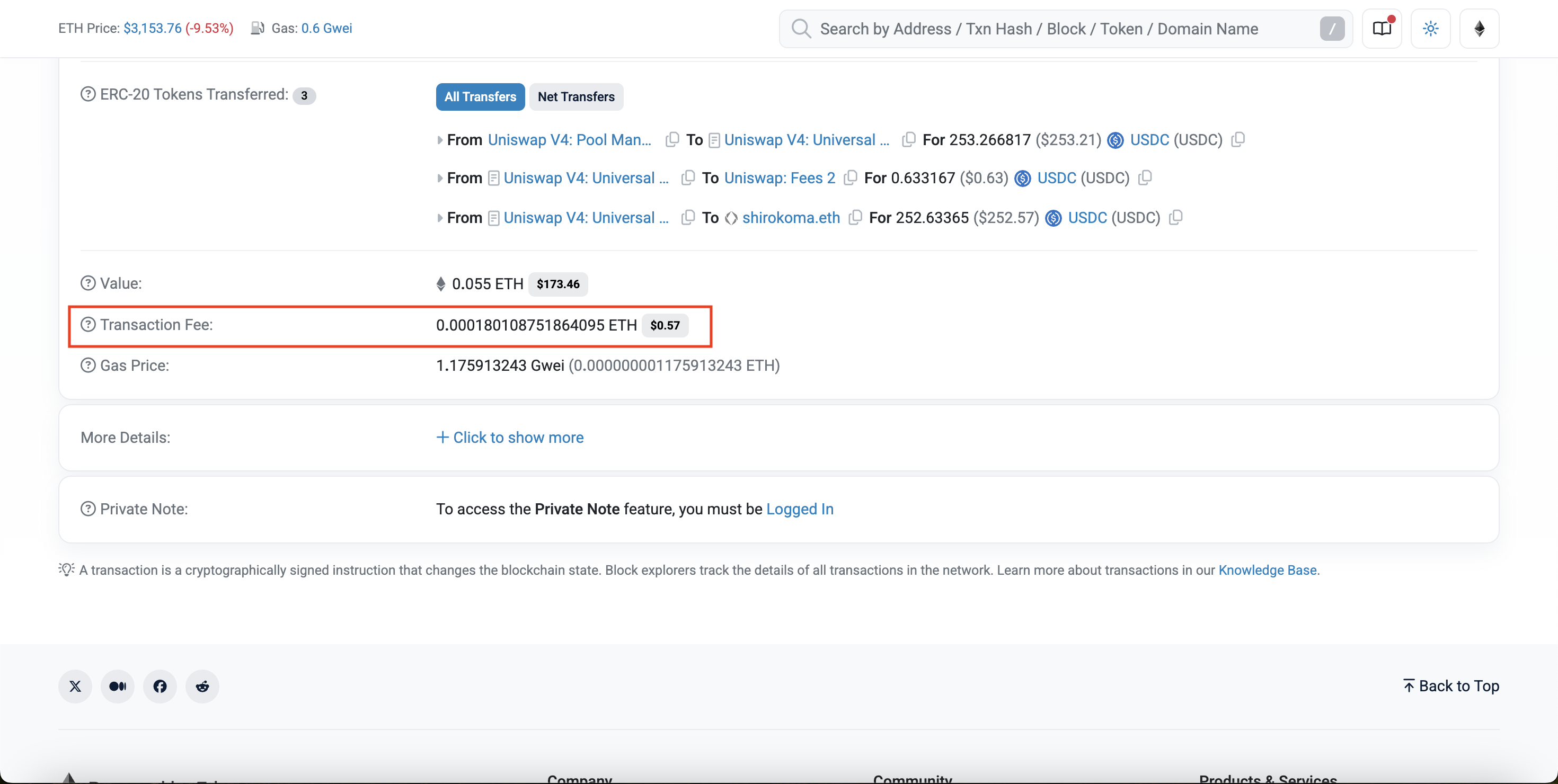Open the Etherscan Reddit page icon

tap(202, 686)
